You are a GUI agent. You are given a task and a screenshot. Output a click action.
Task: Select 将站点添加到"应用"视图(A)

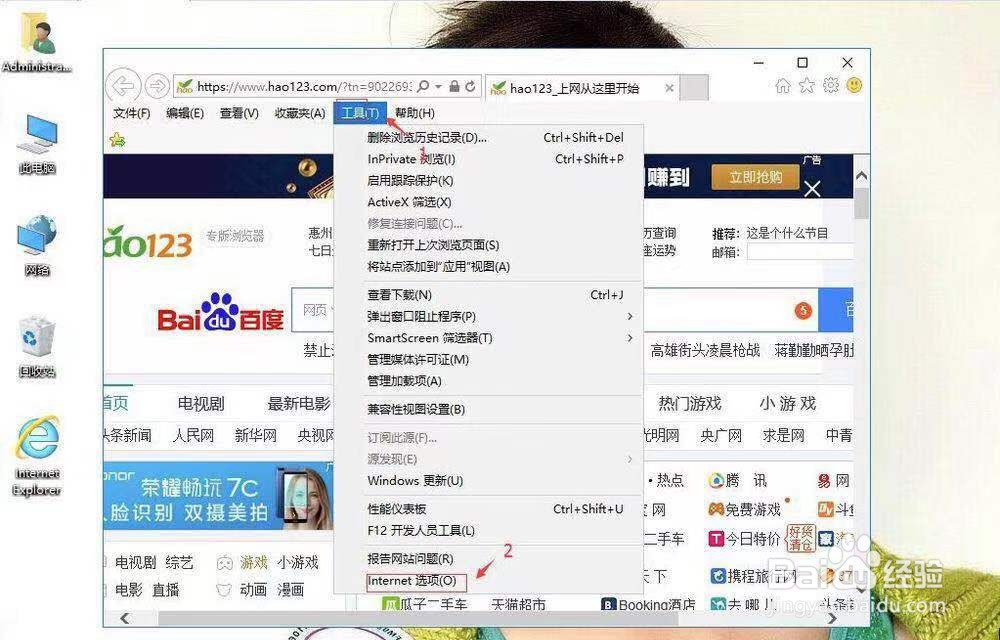pyautogui.click(x=489, y=266)
